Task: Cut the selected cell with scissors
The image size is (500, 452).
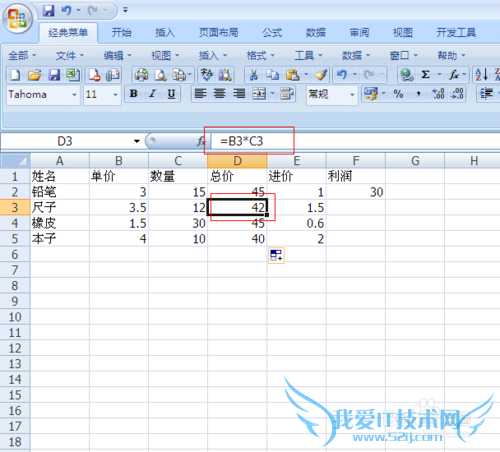Action: pyautogui.click(x=254, y=75)
